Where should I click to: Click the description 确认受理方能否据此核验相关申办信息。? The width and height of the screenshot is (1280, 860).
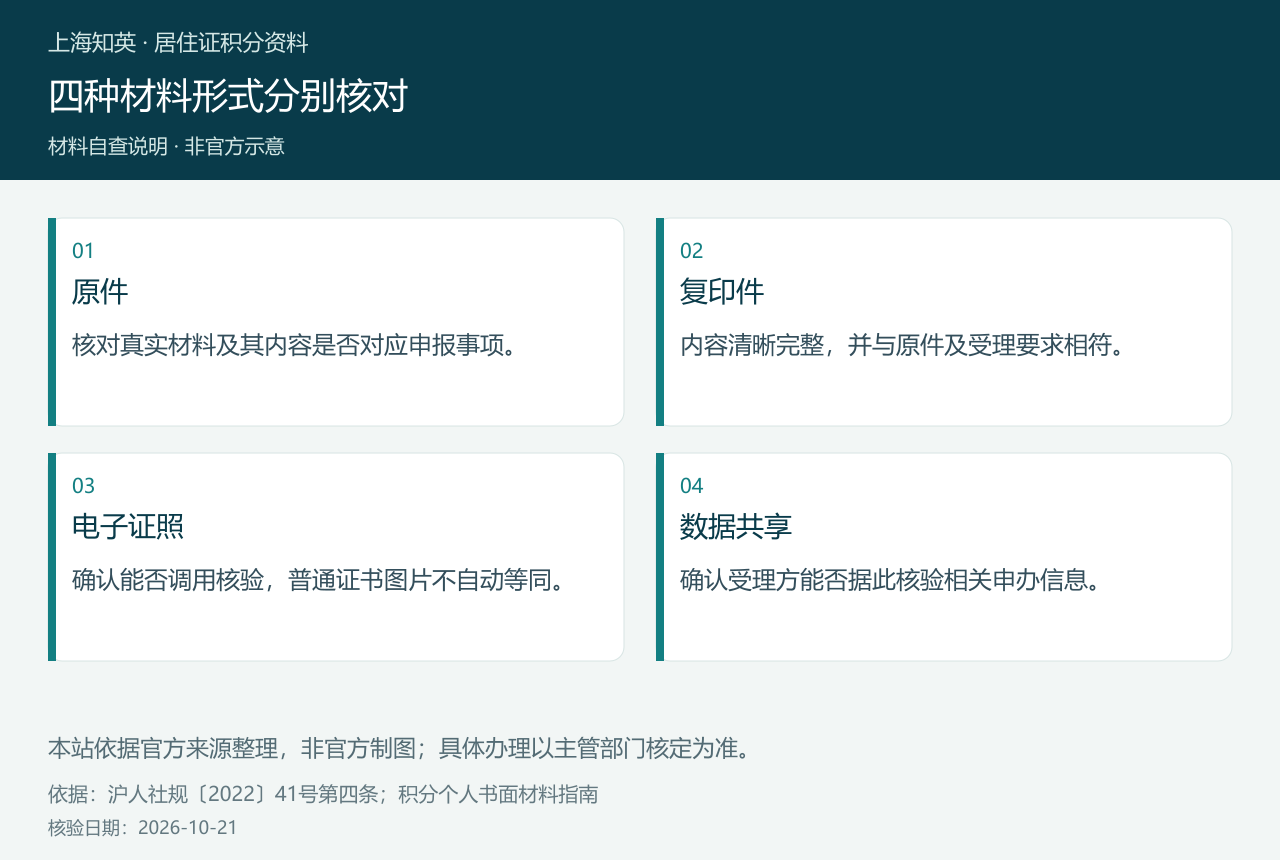click(x=893, y=580)
